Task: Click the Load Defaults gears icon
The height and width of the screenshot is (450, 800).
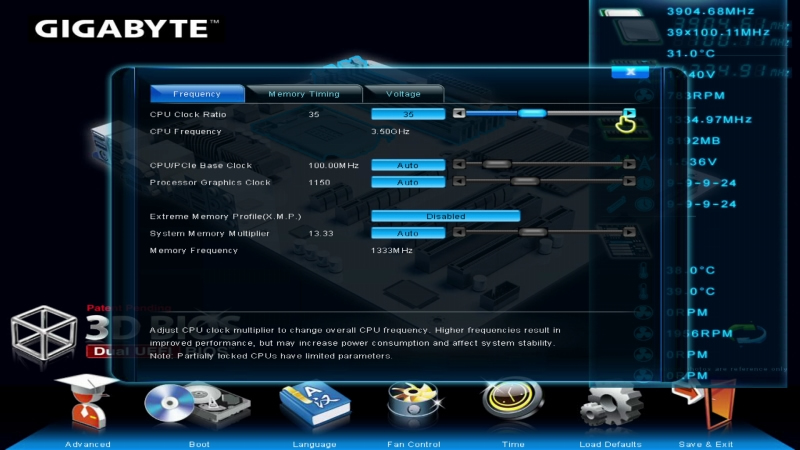Action: (x=611, y=406)
